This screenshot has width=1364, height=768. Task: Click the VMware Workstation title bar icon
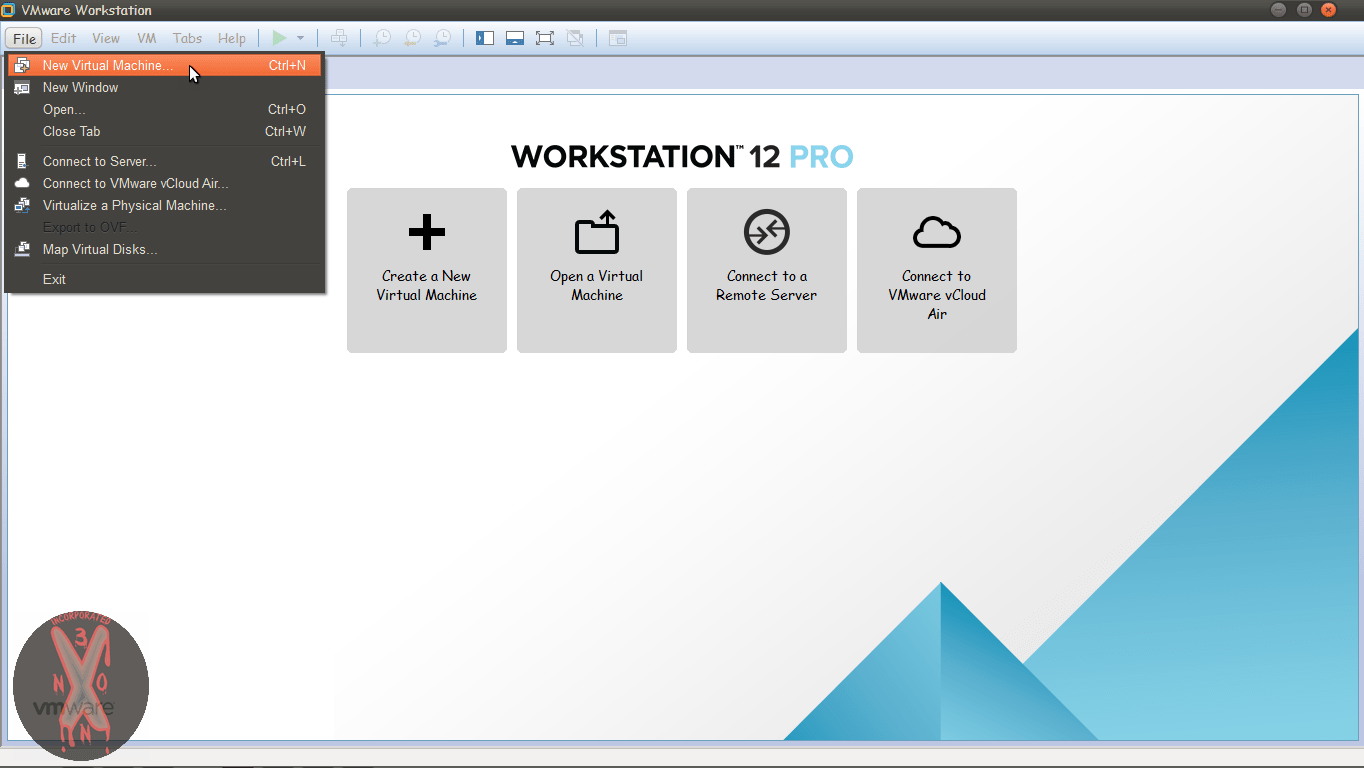pos(9,10)
